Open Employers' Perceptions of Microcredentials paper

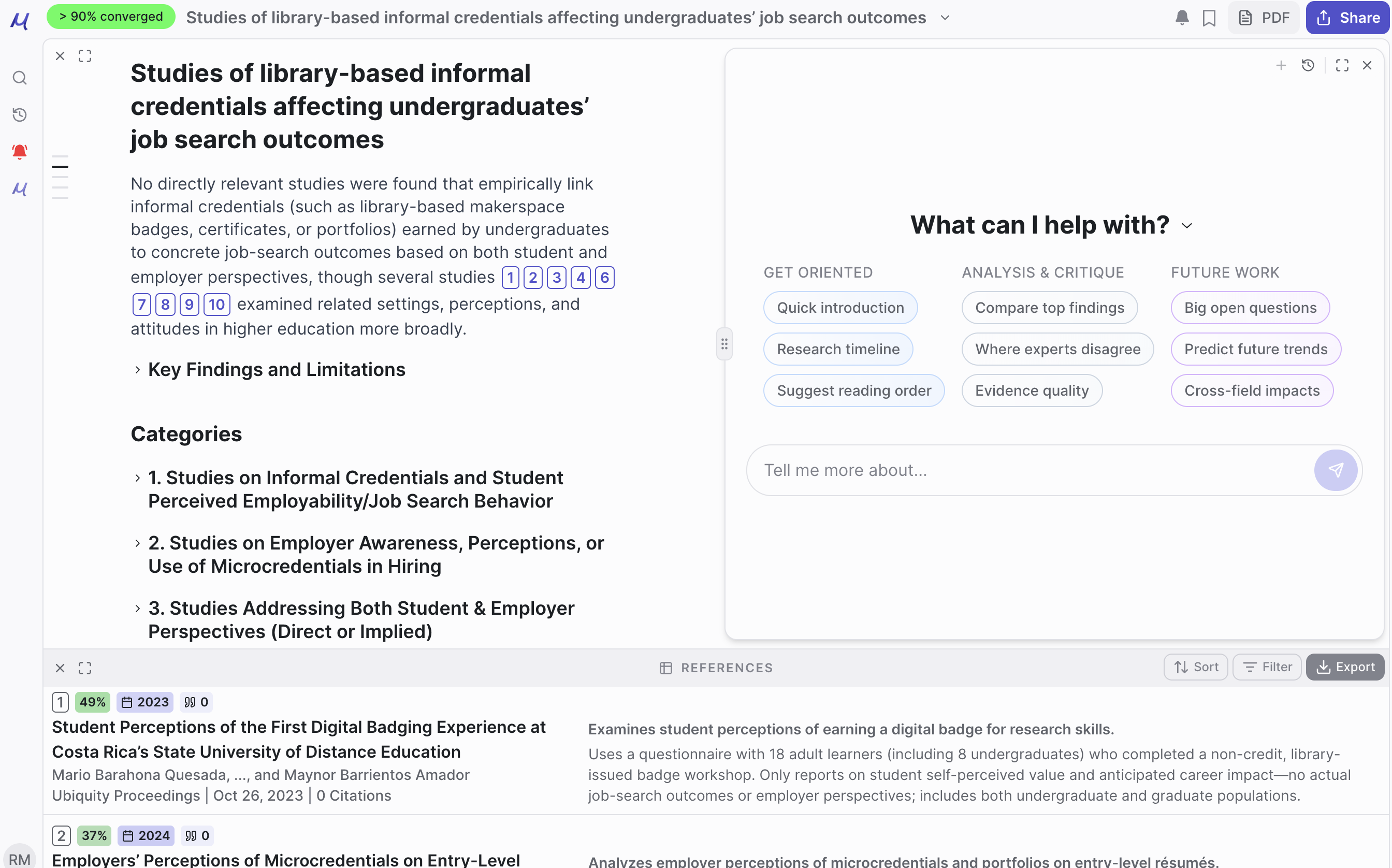coord(286,860)
